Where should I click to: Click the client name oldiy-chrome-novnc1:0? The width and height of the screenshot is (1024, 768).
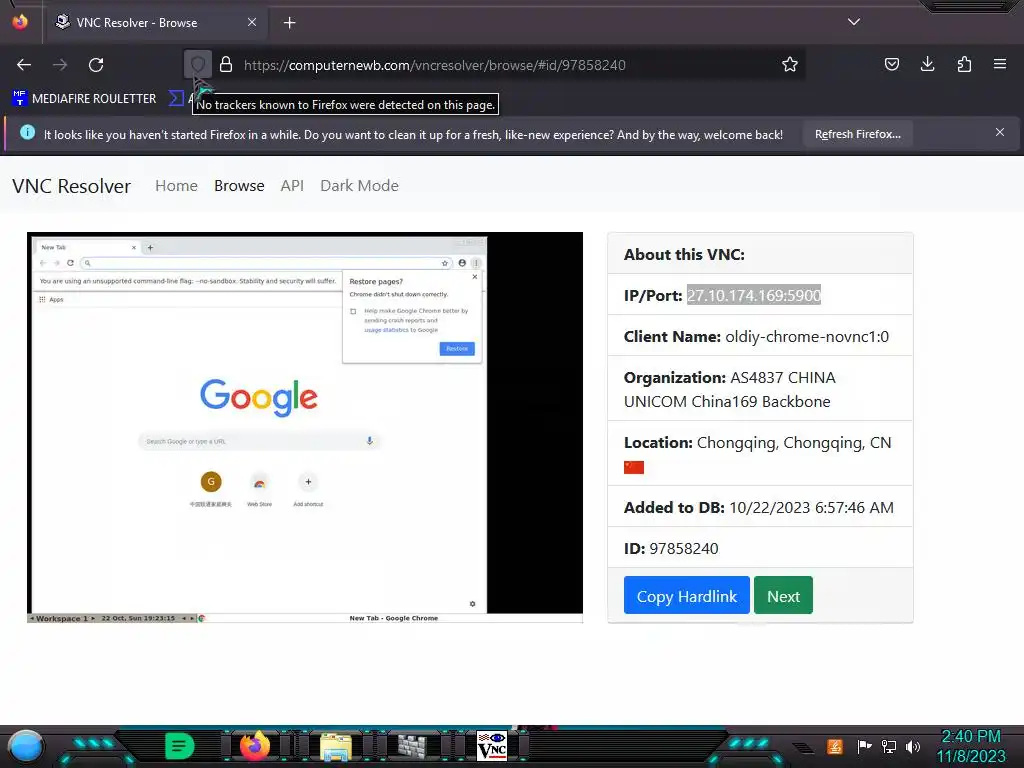coord(807,336)
